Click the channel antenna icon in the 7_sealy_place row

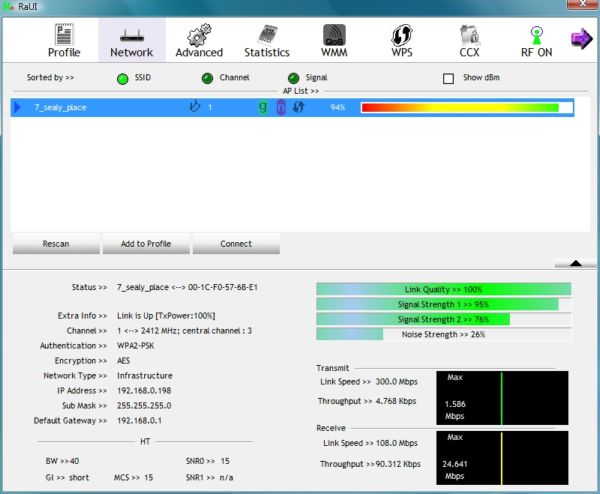[x=195, y=106]
